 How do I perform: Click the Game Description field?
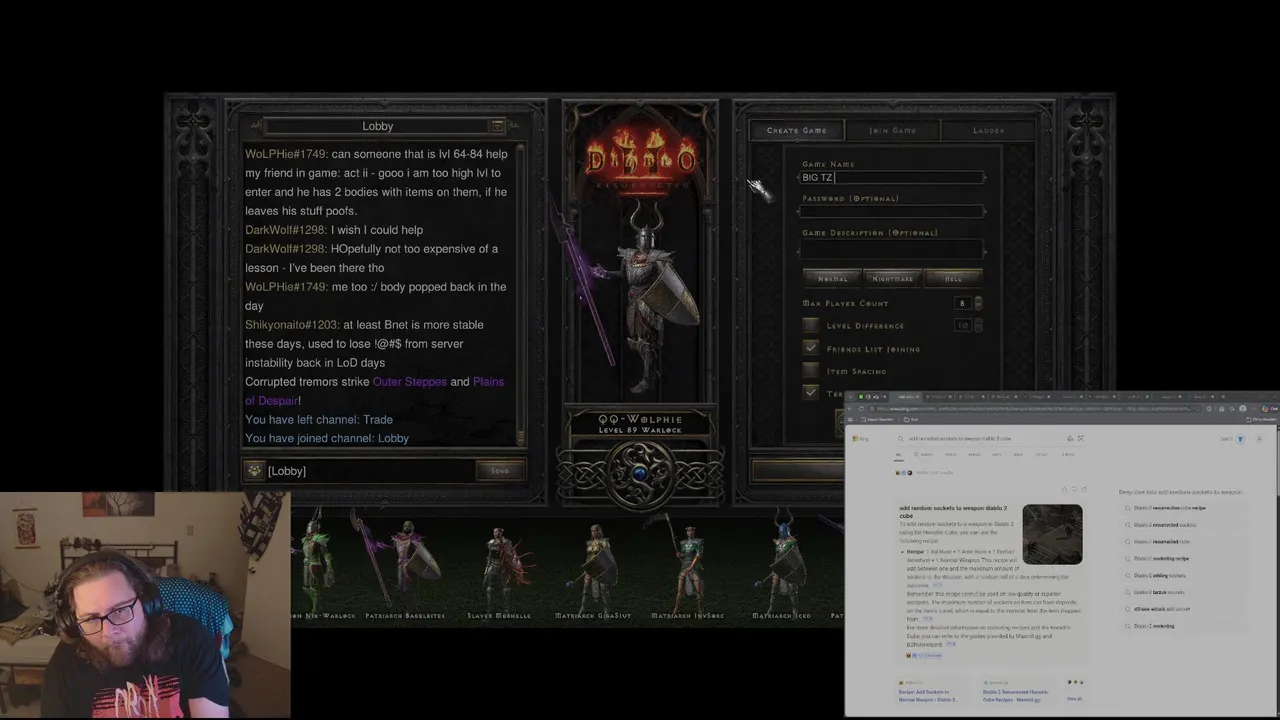(x=892, y=249)
